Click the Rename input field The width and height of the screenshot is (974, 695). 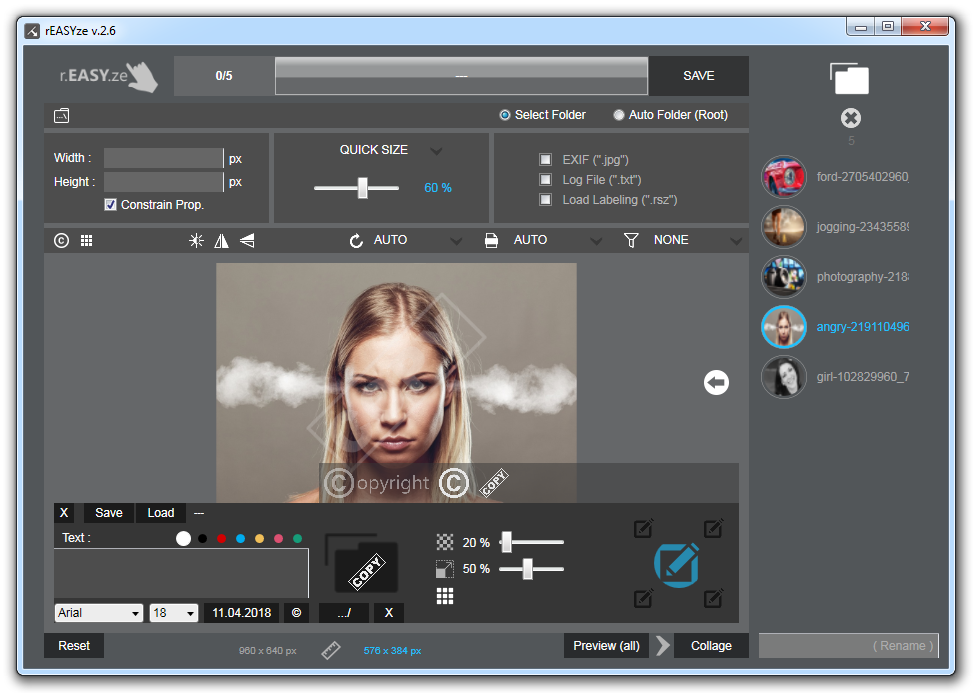(x=849, y=646)
